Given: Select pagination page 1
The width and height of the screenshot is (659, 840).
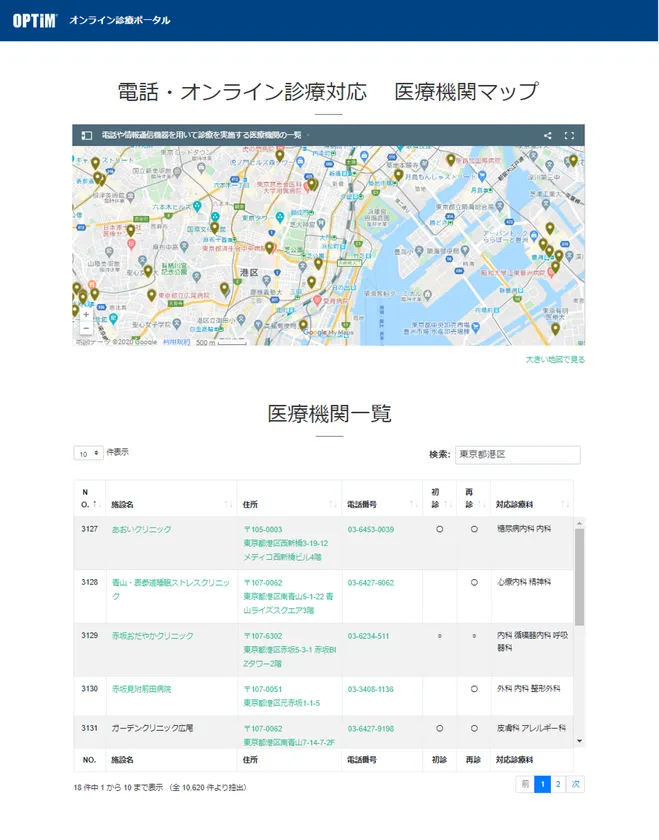Looking at the screenshot, I should click(x=543, y=784).
